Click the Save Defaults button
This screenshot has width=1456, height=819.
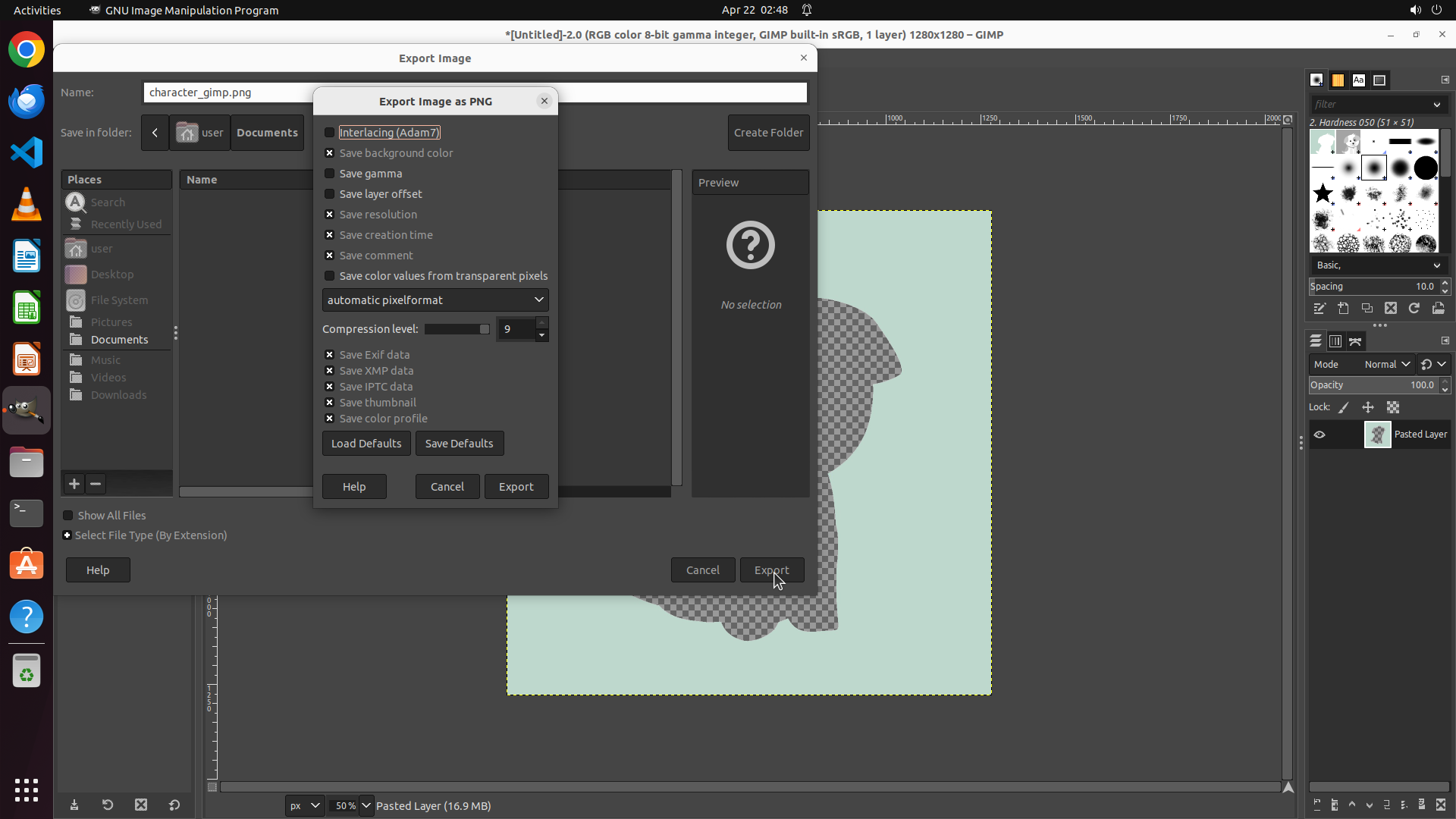[459, 444]
